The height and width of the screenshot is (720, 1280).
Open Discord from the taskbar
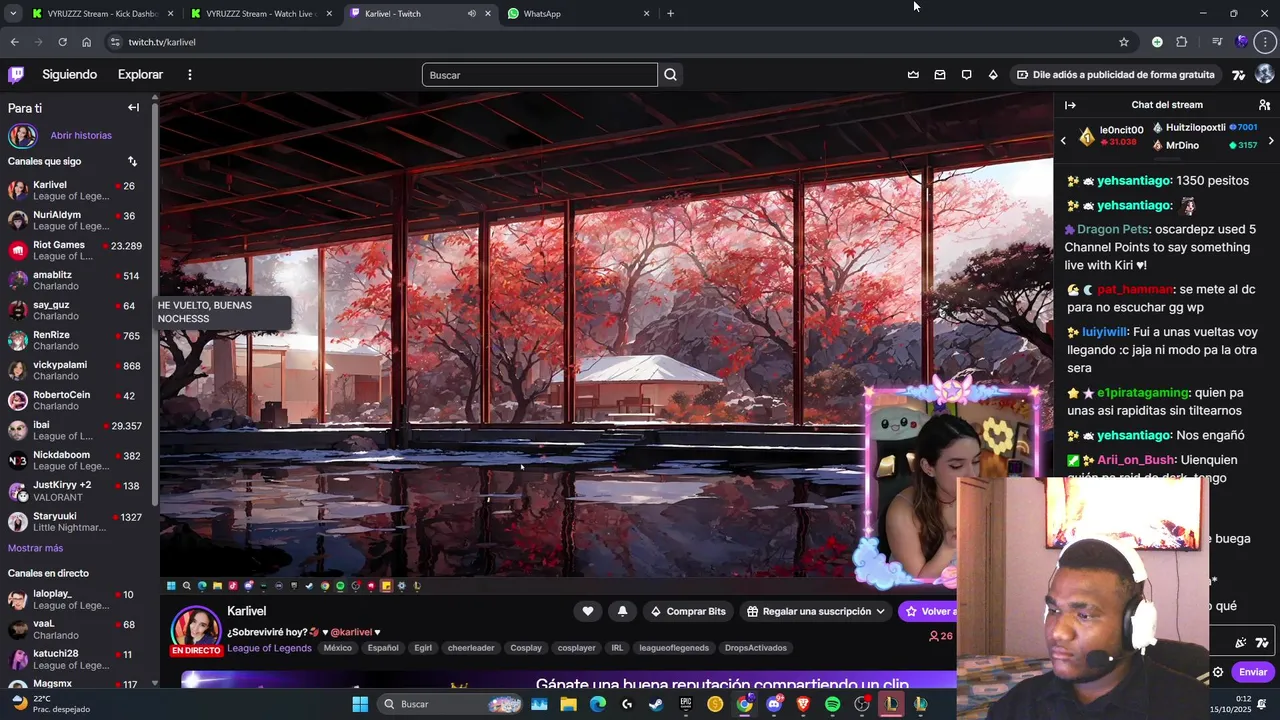[774, 704]
